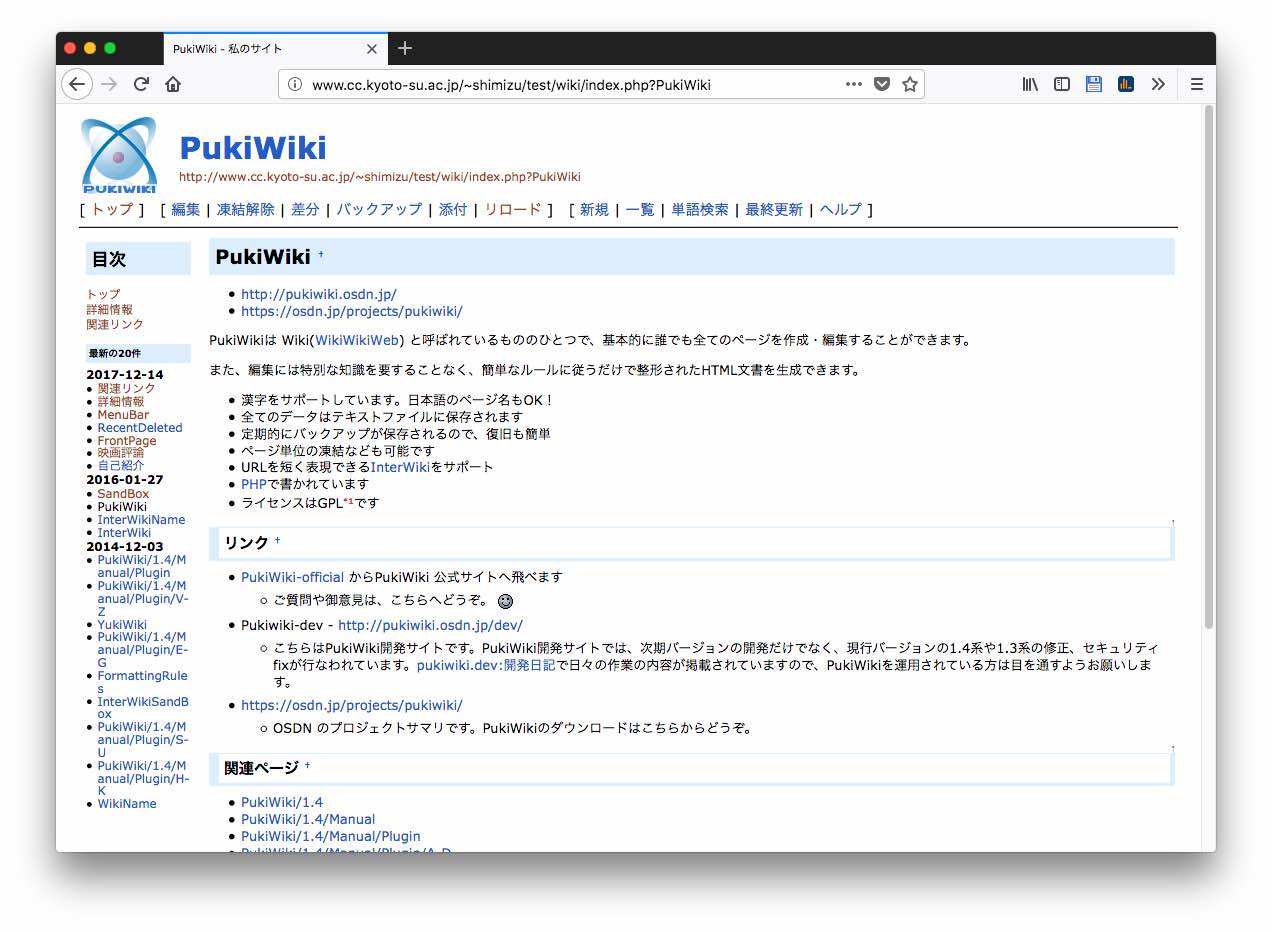
Task: Open the WikiWikiWeb link
Action: [357, 339]
